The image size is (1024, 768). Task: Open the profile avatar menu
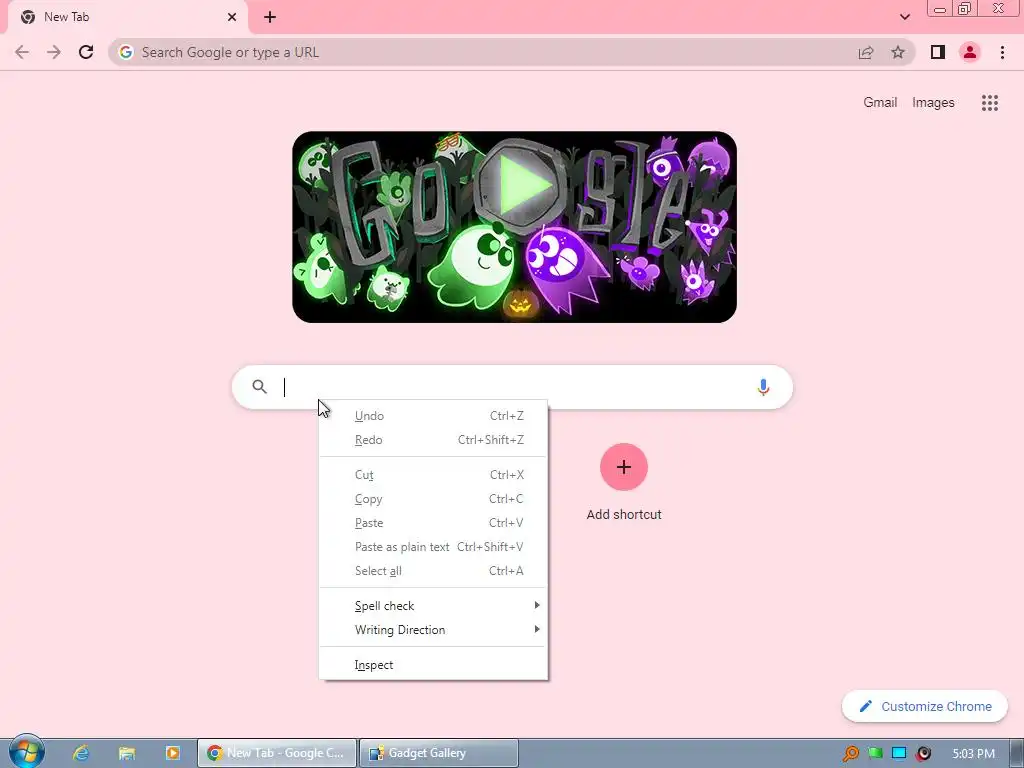(x=970, y=52)
